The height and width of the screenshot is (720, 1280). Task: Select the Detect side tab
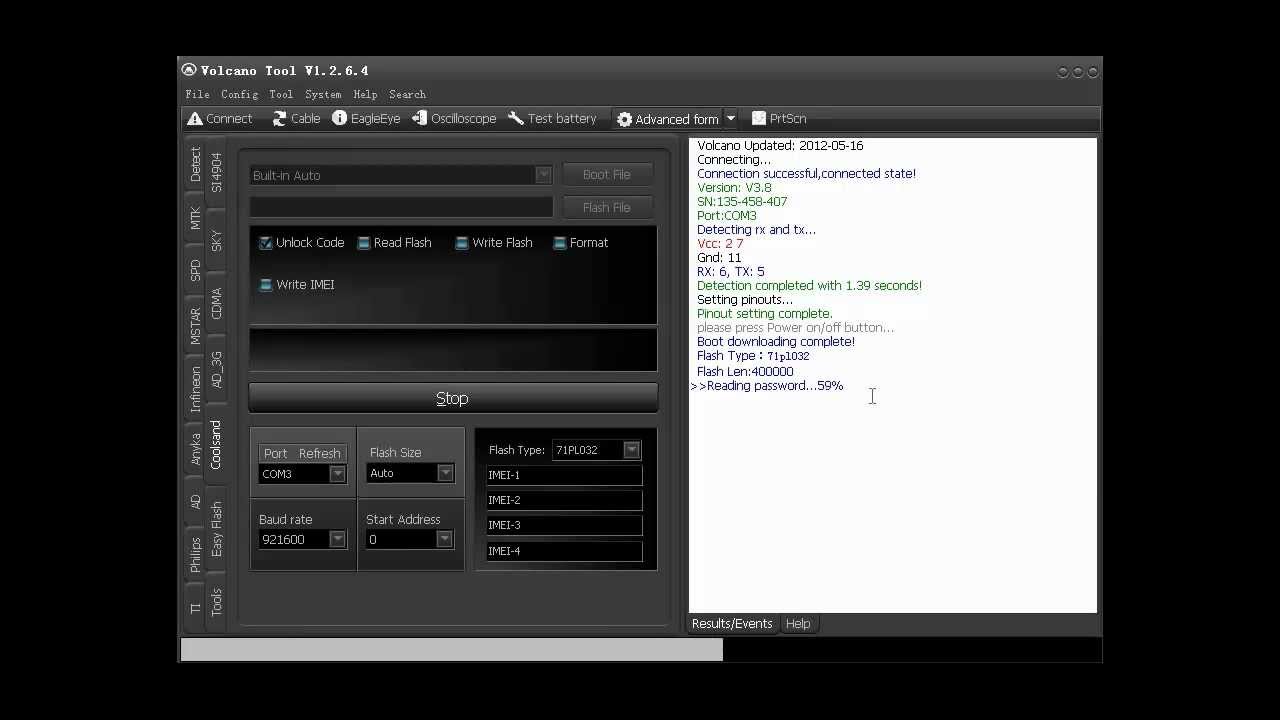(195, 165)
